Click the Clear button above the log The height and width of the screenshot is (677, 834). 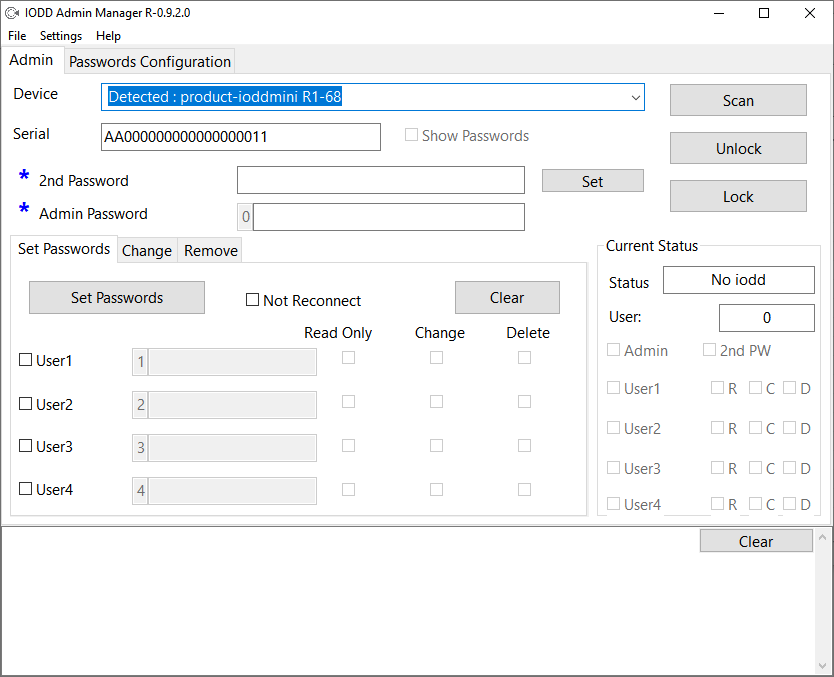(x=756, y=541)
